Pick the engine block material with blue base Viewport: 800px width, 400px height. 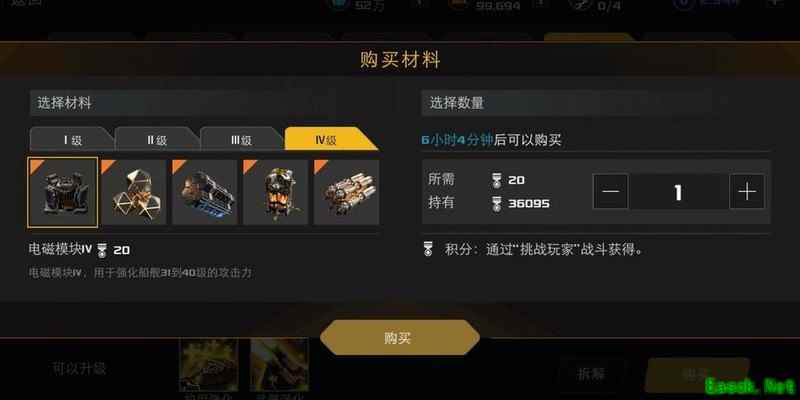[205, 192]
